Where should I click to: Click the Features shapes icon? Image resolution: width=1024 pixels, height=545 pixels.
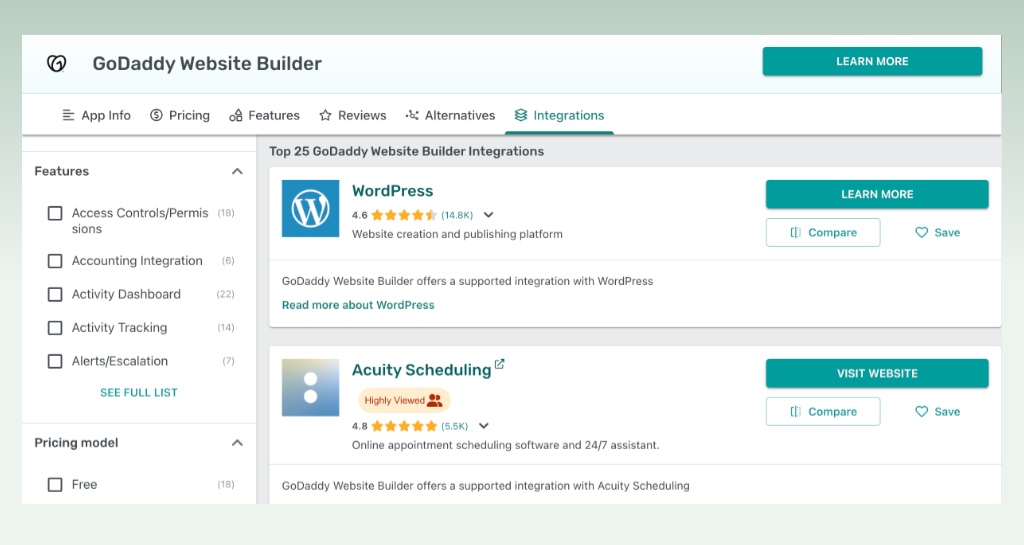pyautogui.click(x=236, y=116)
